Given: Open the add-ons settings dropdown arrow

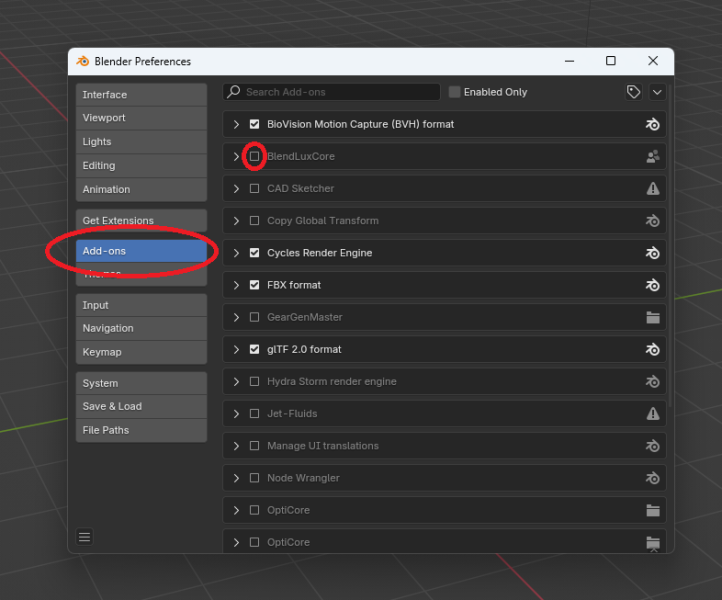Looking at the screenshot, I should point(657,92).
